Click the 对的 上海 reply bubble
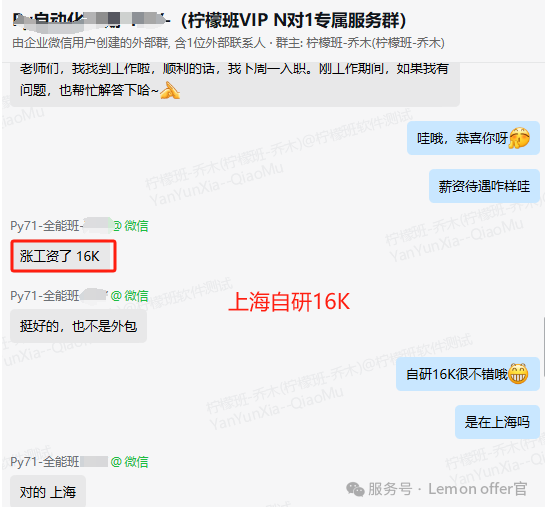The height and width of the screenshot is (511, 546). click(48, 491)
